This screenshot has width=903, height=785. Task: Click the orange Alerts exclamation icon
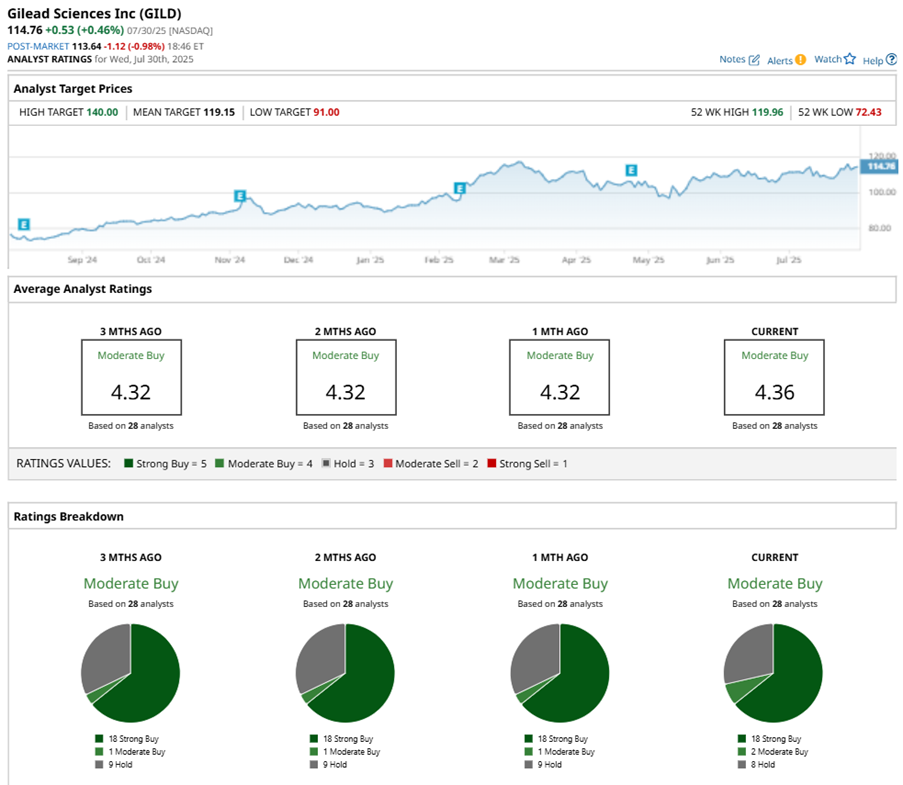pos(800,60)
